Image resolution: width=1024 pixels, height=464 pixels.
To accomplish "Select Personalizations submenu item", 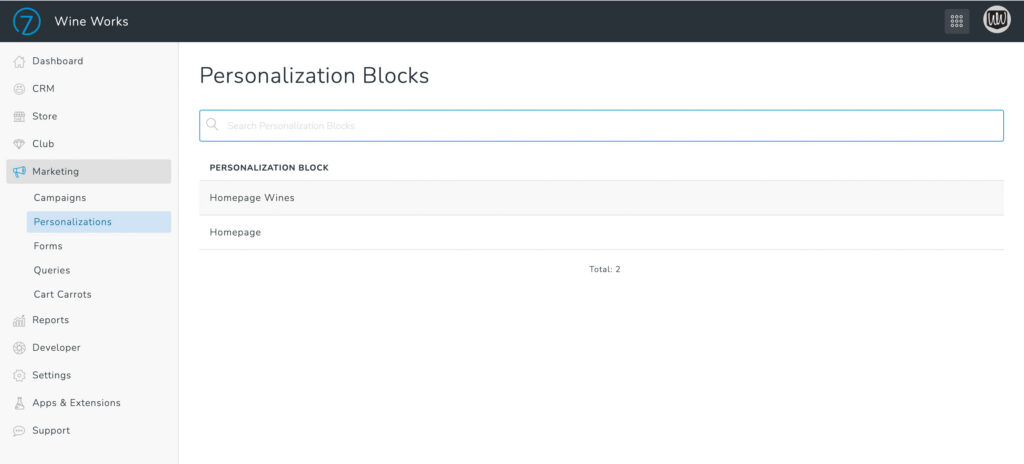I will 99,222.
